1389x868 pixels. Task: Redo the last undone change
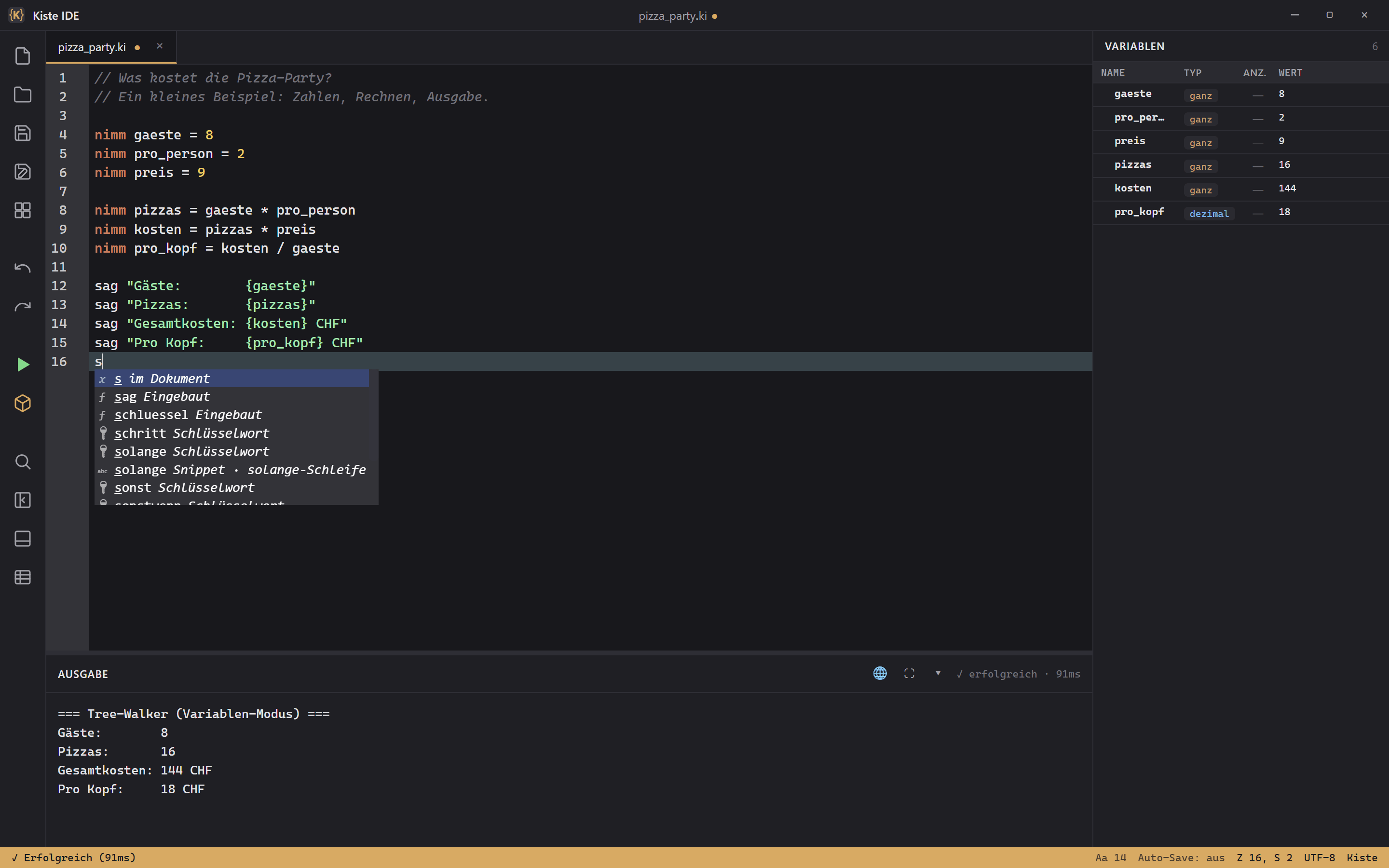coord(22,307)
